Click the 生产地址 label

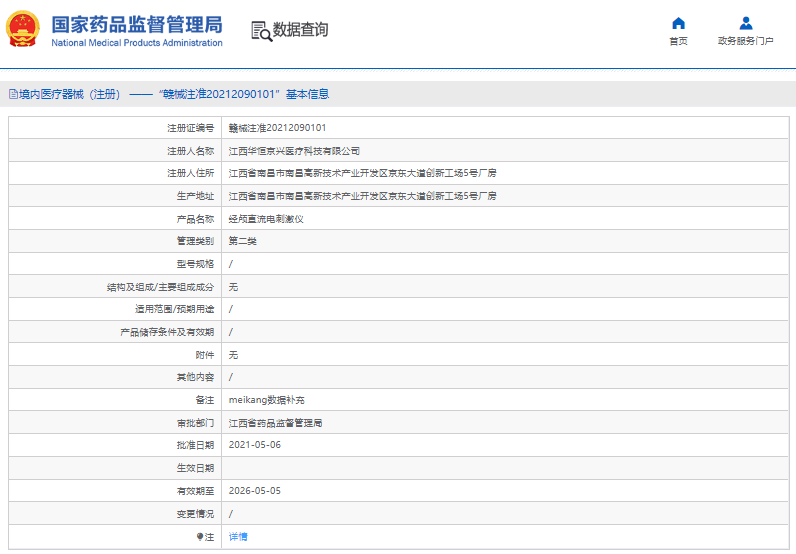195,196
